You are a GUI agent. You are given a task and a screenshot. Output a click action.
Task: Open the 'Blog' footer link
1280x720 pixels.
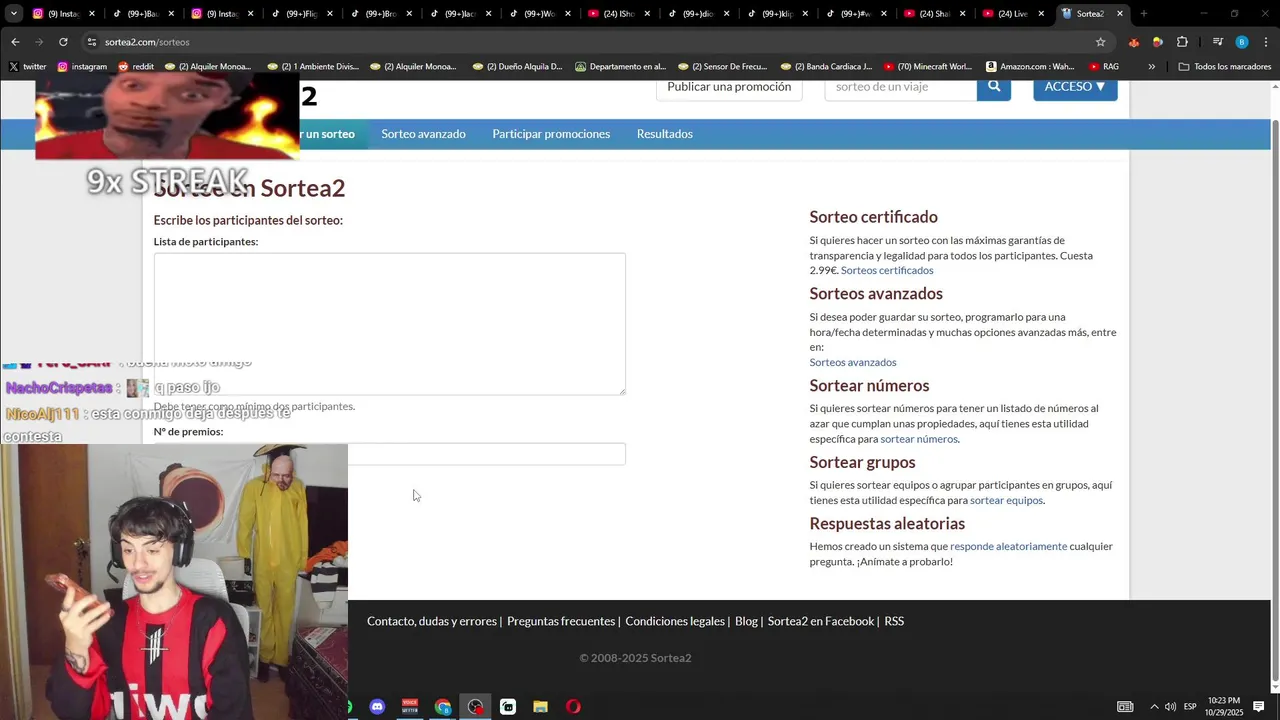pyautogui.click(x=746, y=621)
